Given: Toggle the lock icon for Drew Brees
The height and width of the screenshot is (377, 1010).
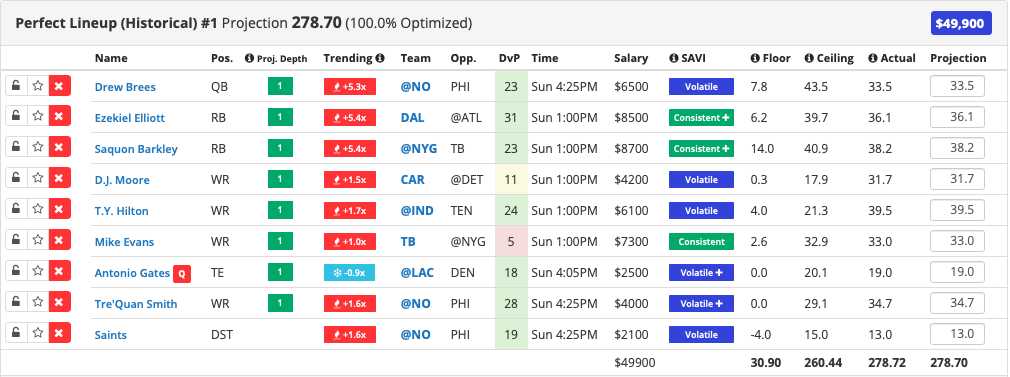Looking at the screenshot, I should [x=16, y=86].
